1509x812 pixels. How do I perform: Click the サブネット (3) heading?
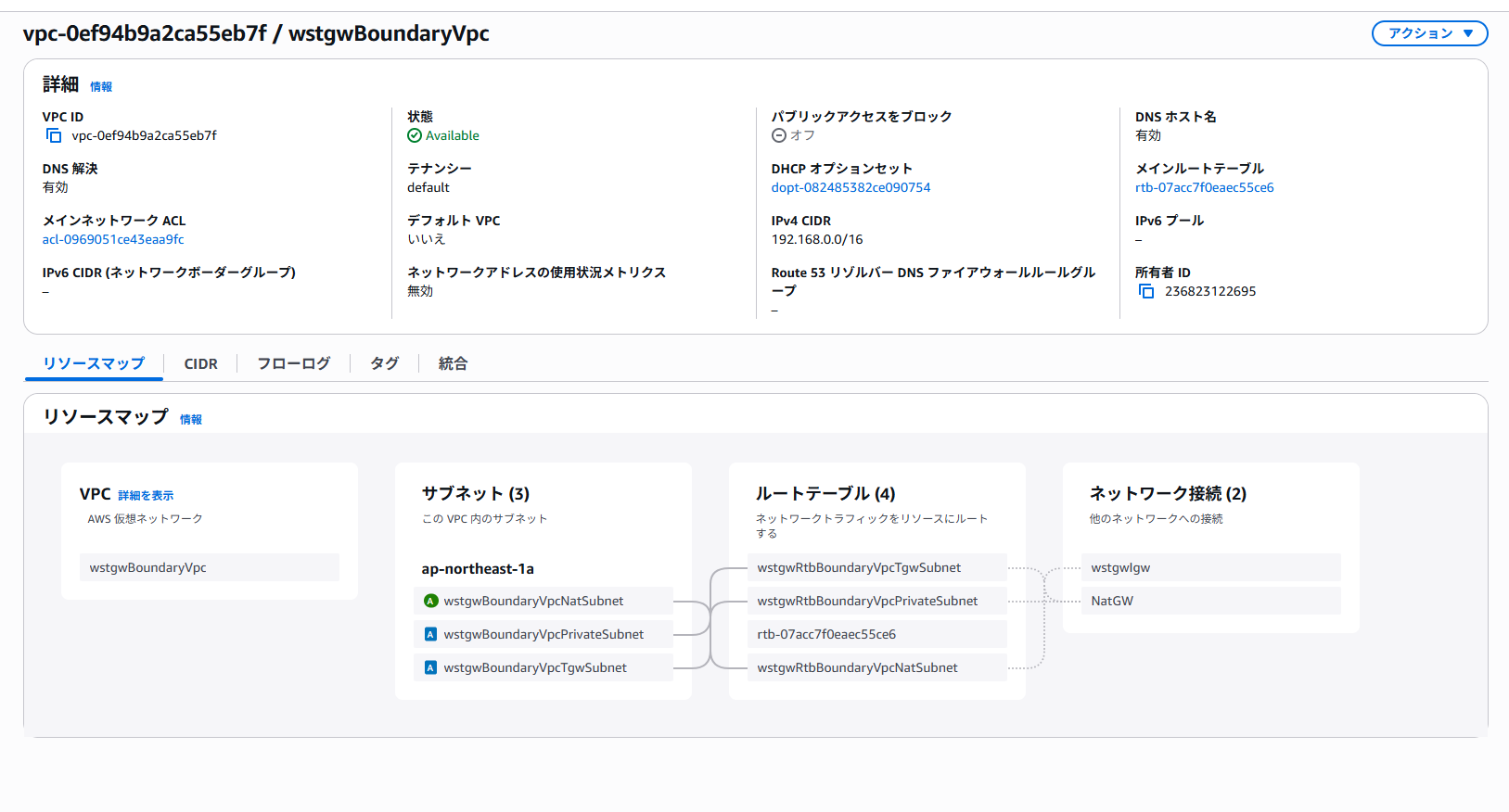(476, 493)
